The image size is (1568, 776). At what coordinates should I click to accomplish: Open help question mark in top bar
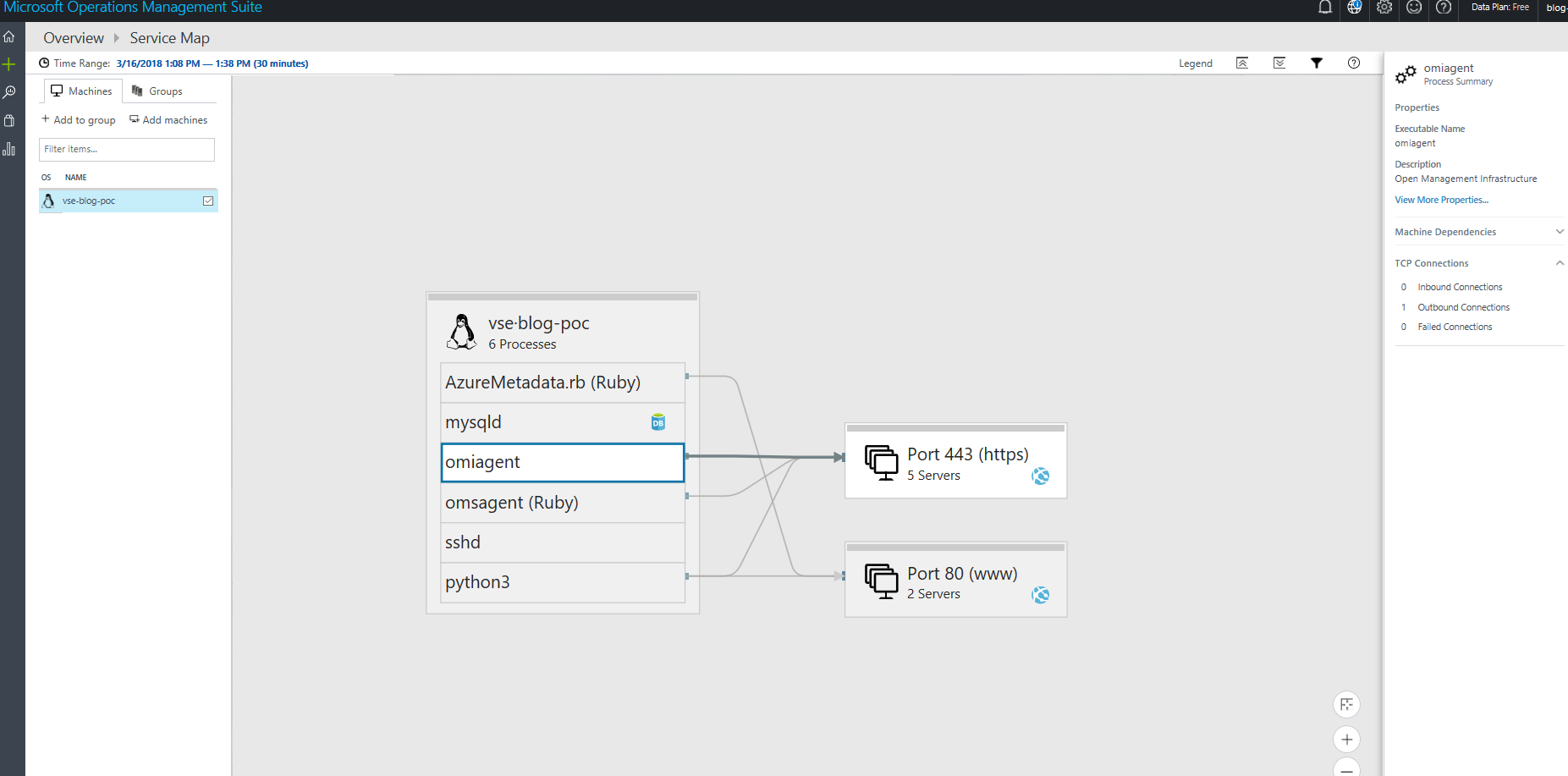[1444, 8]
